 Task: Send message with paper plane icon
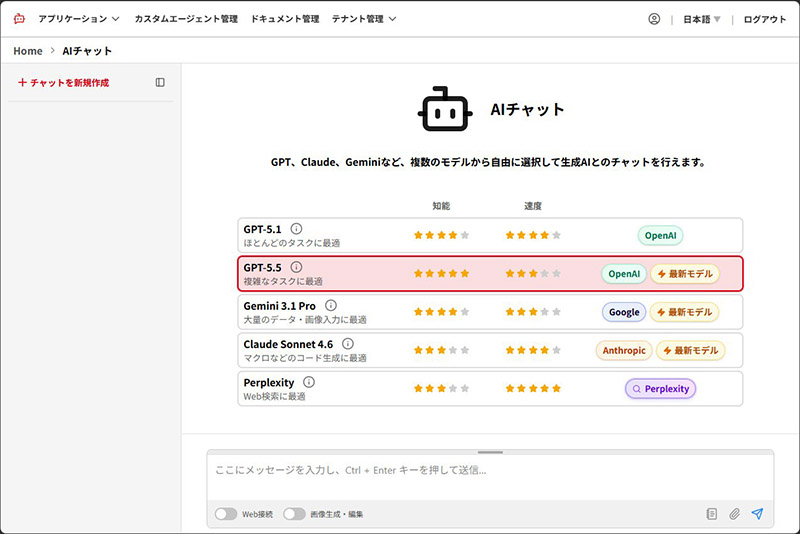pyautogui.click(x=757, y=514)
